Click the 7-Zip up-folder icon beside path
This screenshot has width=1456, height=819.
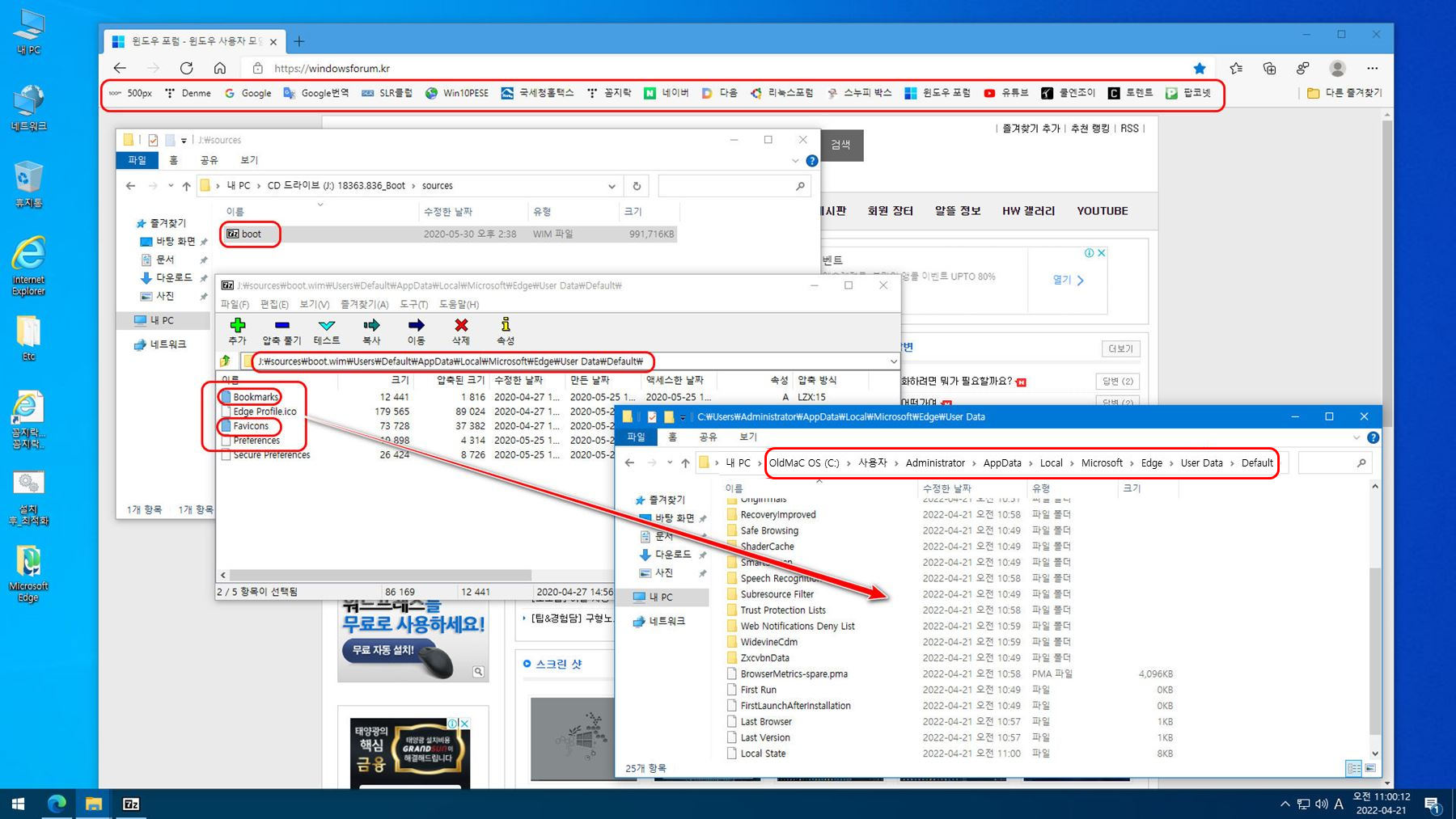click(x=225, y=361)
